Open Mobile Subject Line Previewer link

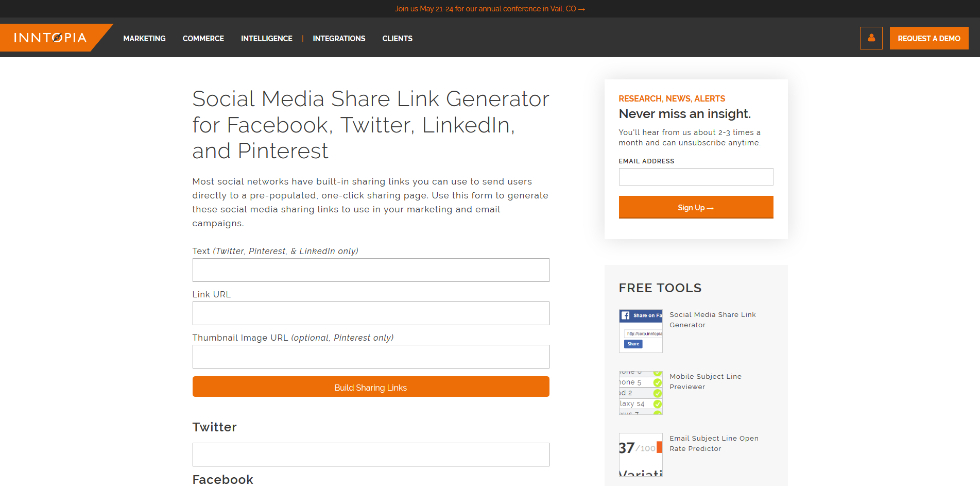[x=705, y=381]
